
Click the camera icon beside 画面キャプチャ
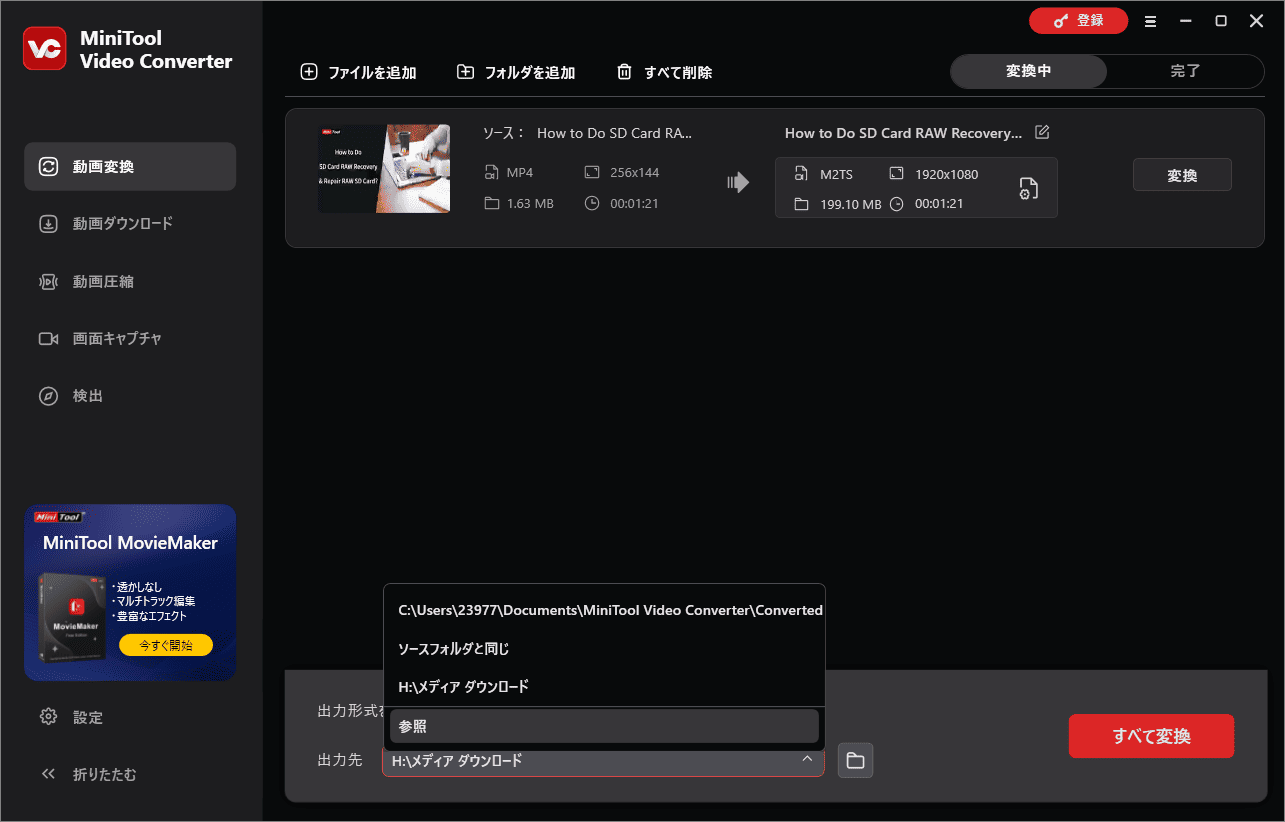48,339
